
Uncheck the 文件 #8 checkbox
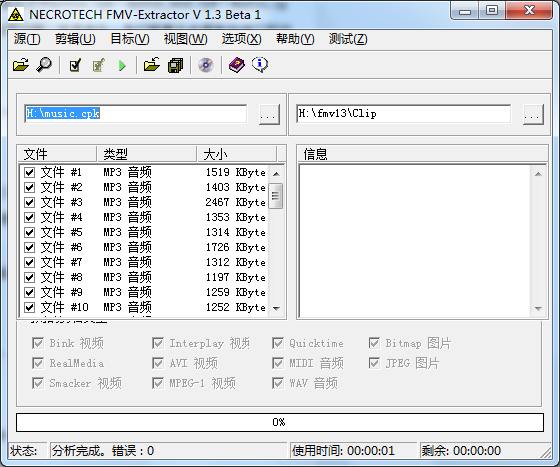(x=29, y=277)
